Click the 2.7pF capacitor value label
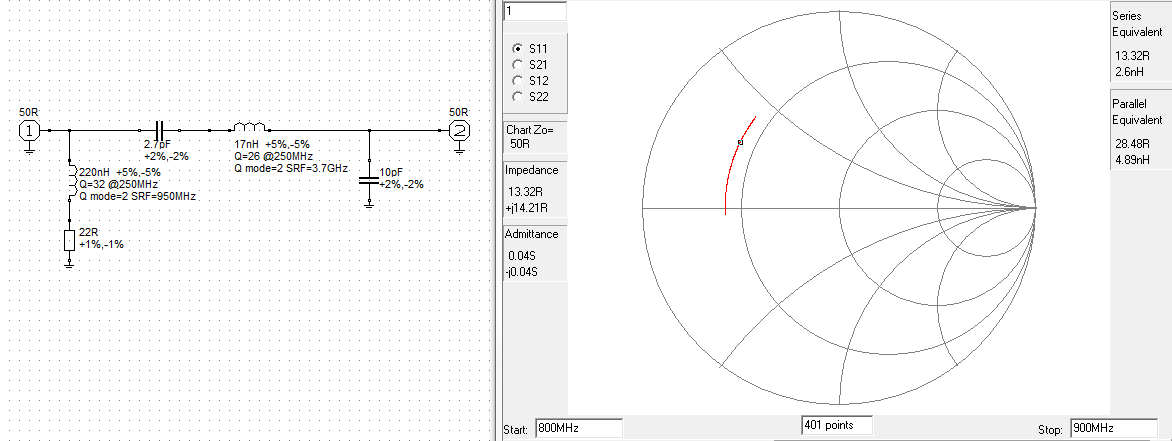1172x441 pixels. click(x=156, y=144)
